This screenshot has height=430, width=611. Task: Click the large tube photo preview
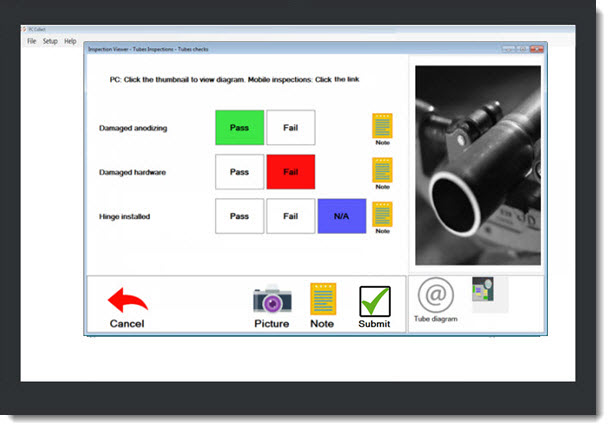pos(476,165)
